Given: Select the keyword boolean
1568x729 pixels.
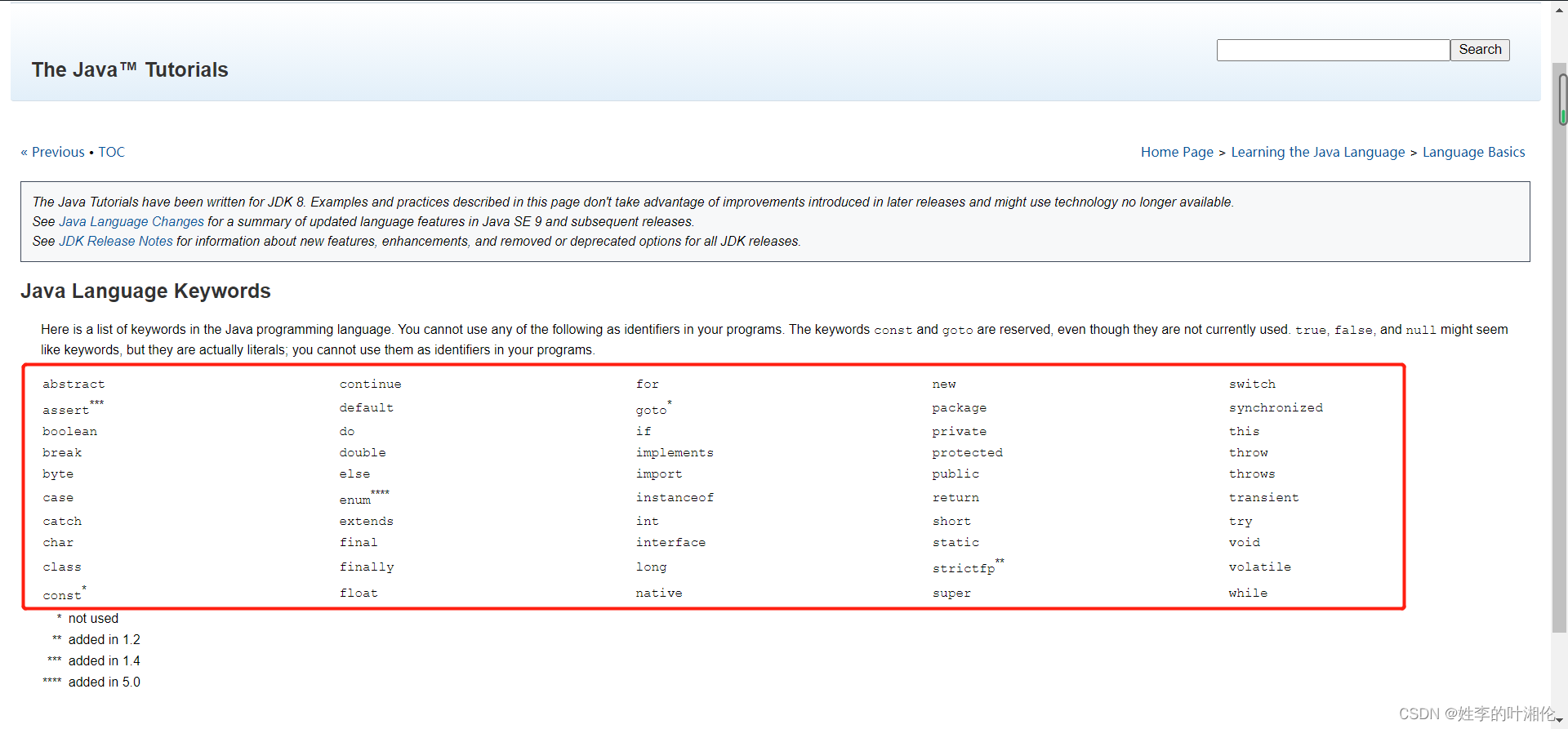Looking at the screenshot, I should tap(69, 431).
